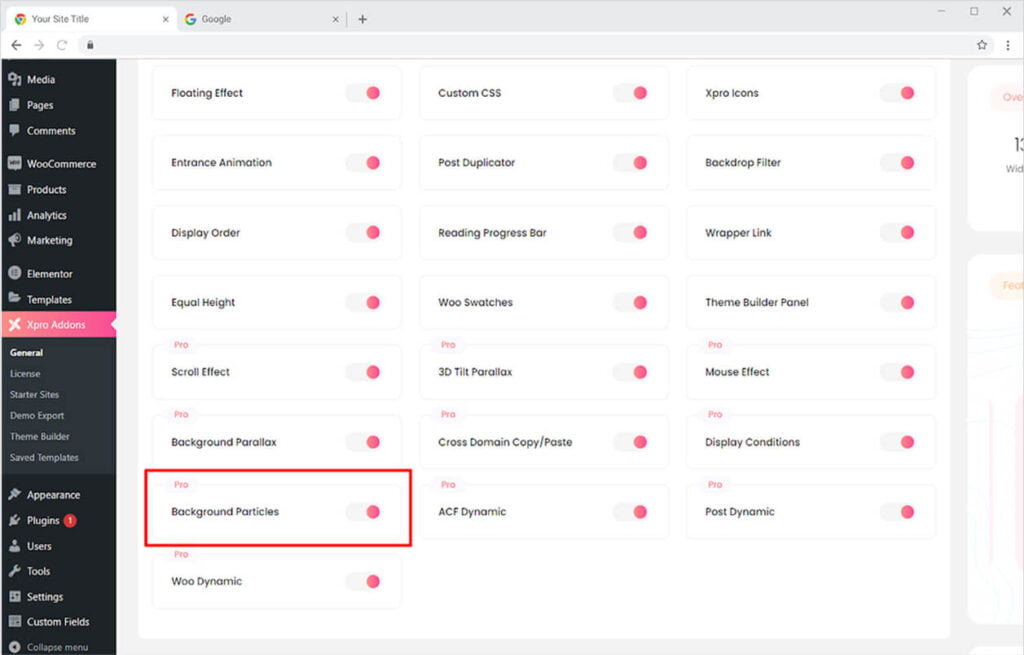Turn off the Woo Swatches toggle
Screen dimensions: 1024x655
631,303
